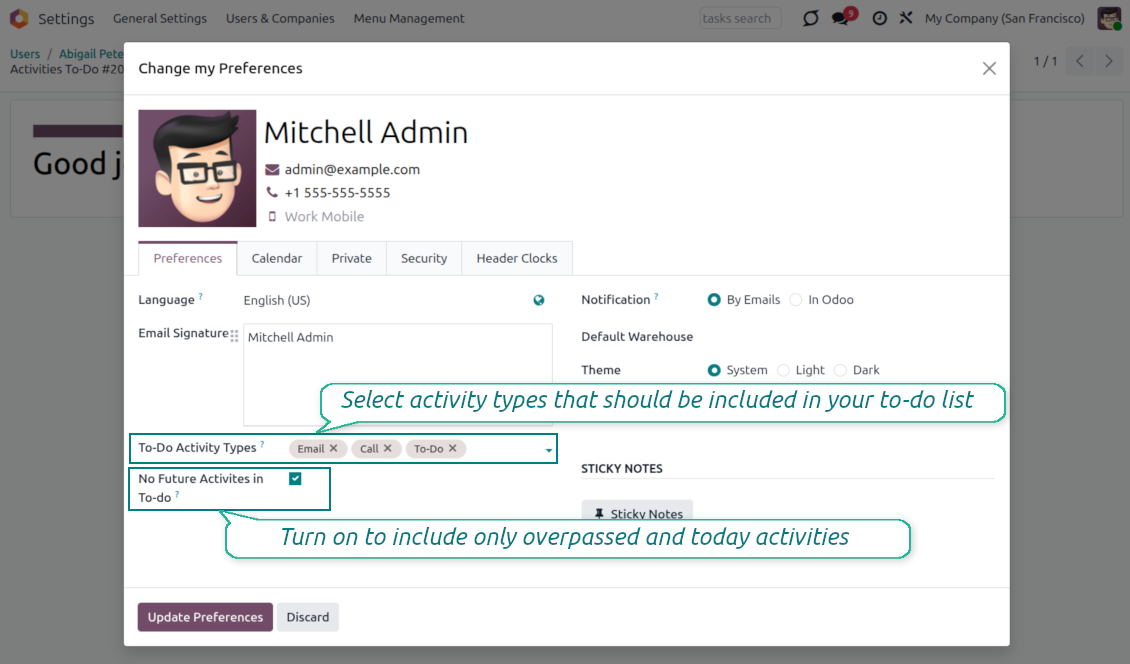Click the phone icon beside +1 555-555-5555
Screen dimensions: 1130x664
(272, 191)
